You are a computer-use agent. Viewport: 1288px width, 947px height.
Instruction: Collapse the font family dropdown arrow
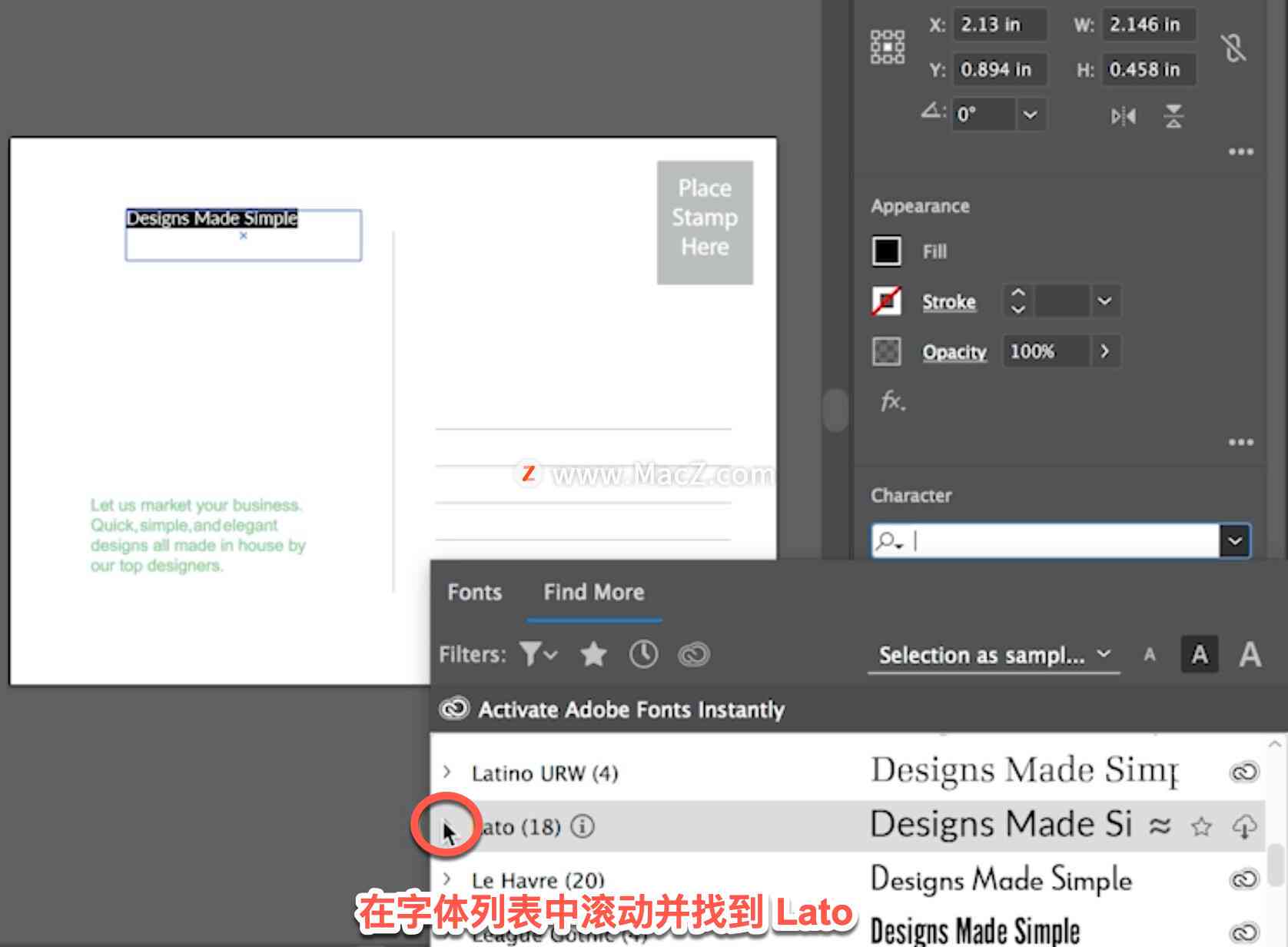tap(1234, 541)
